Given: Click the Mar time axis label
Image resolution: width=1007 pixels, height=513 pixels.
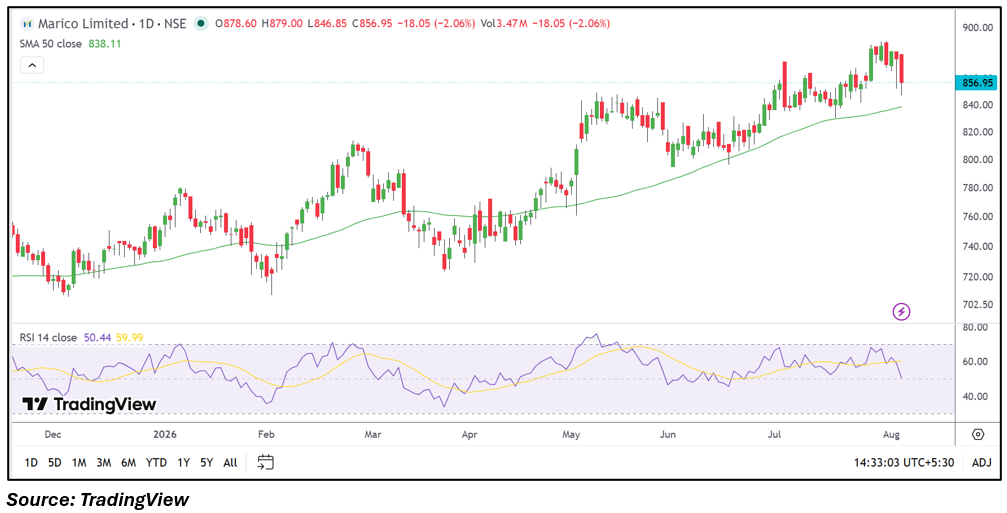Looking at the screenshot, I should tap(372, 435).
